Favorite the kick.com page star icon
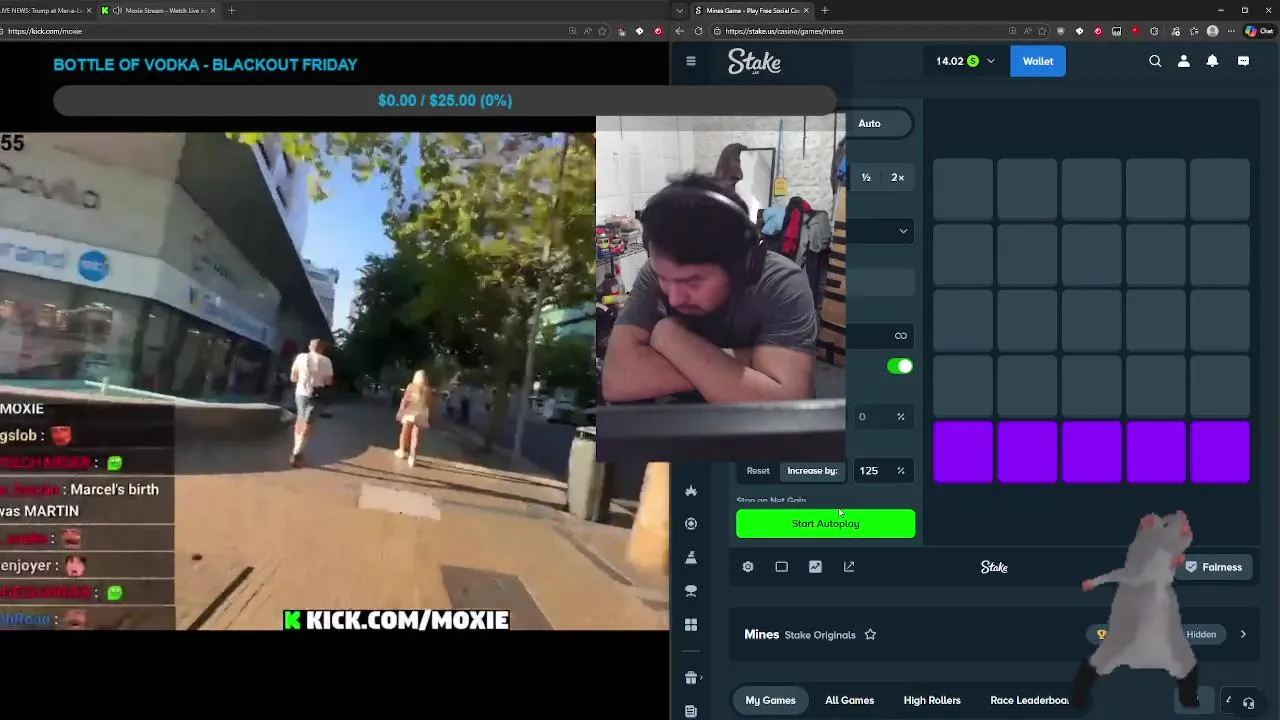Screen dimensions: 1280x720 (x=602, y=31)
